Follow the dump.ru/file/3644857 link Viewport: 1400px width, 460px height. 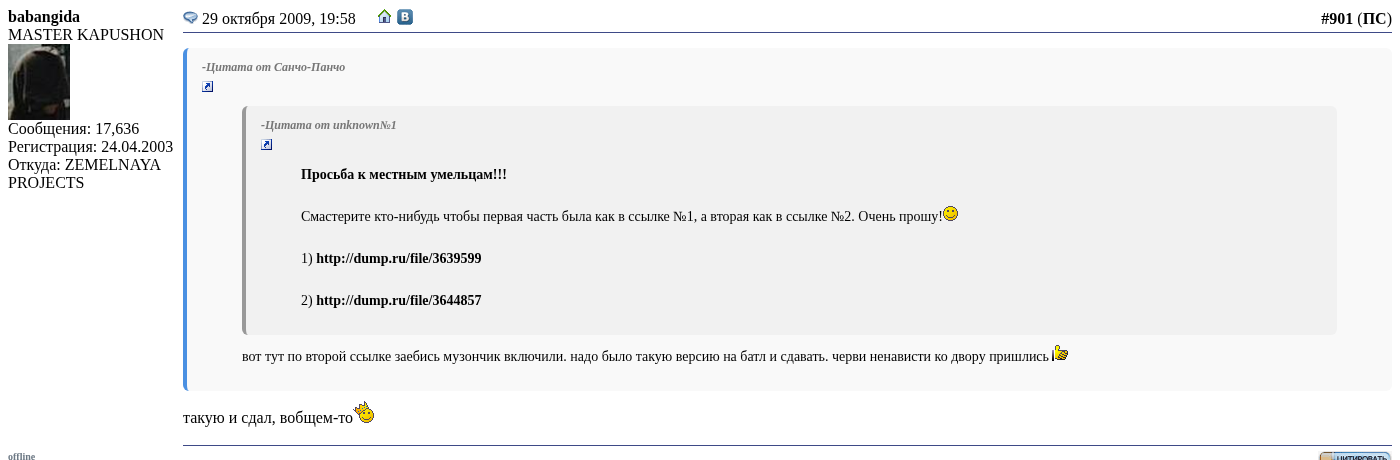(398, 300)
